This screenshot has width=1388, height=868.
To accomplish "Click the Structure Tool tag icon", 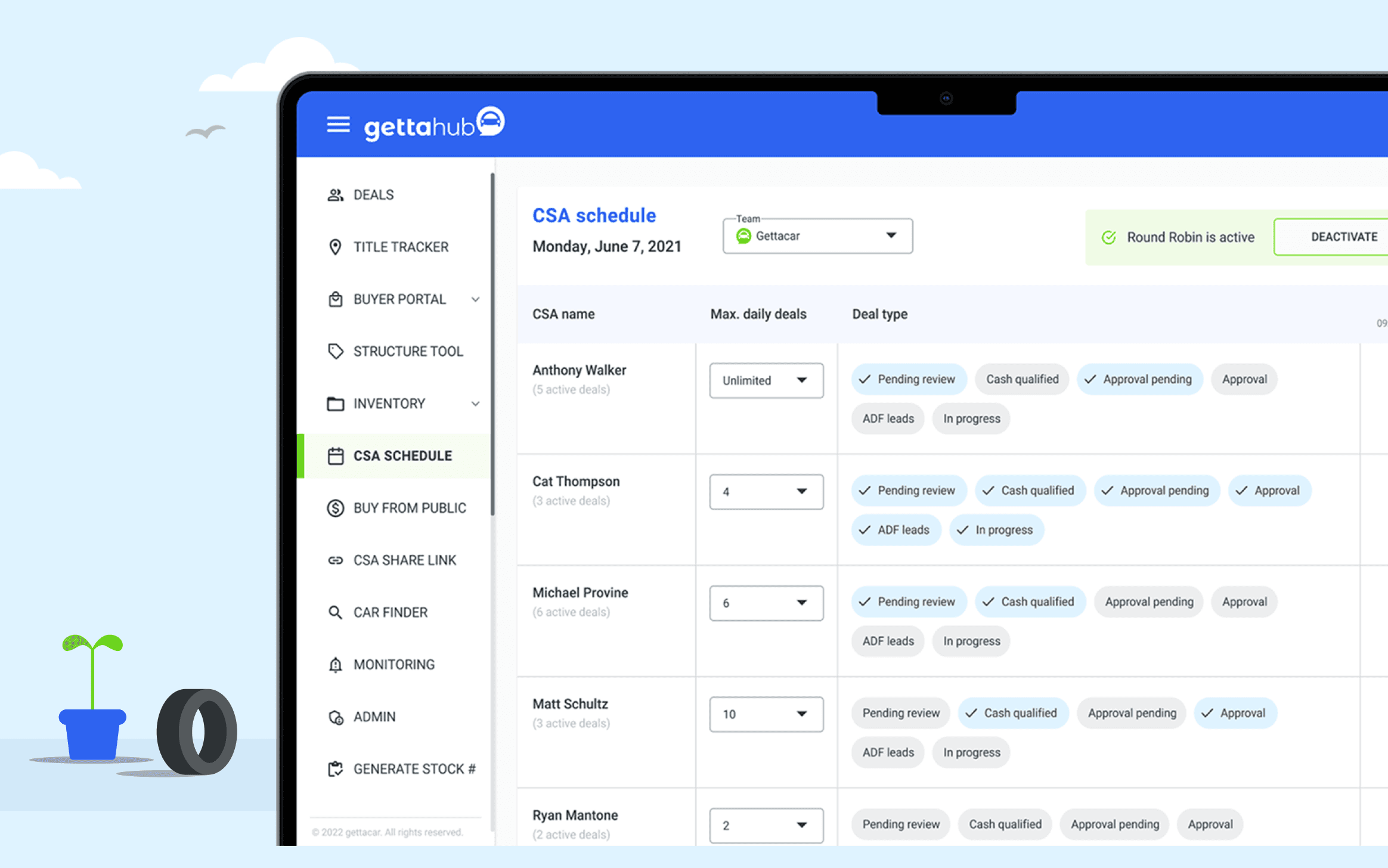I will point(335,351).
